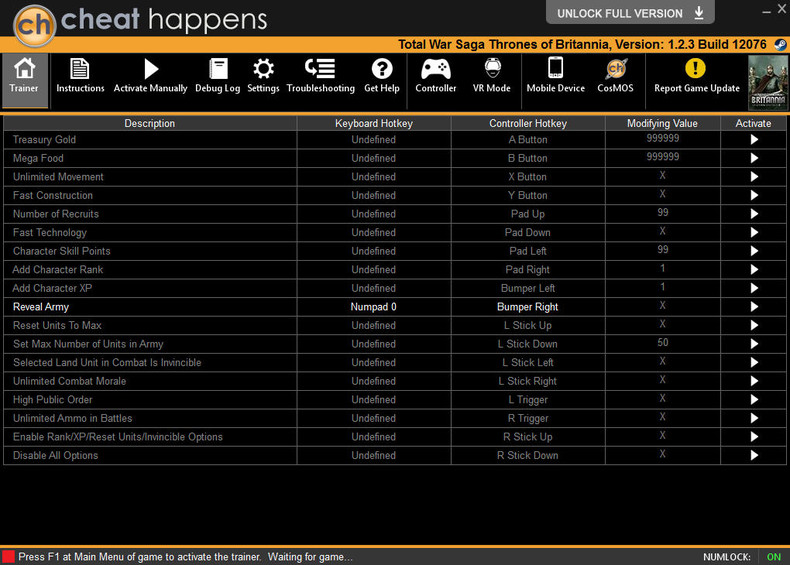
Task: Activate Add Character Rank cheat
Action: 754,270
